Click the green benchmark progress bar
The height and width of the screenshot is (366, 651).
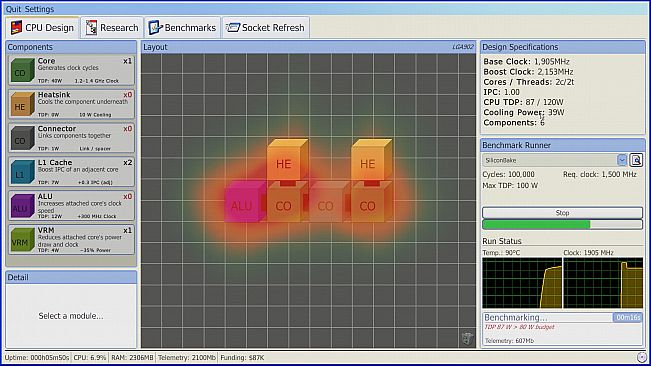pos(562,224)
